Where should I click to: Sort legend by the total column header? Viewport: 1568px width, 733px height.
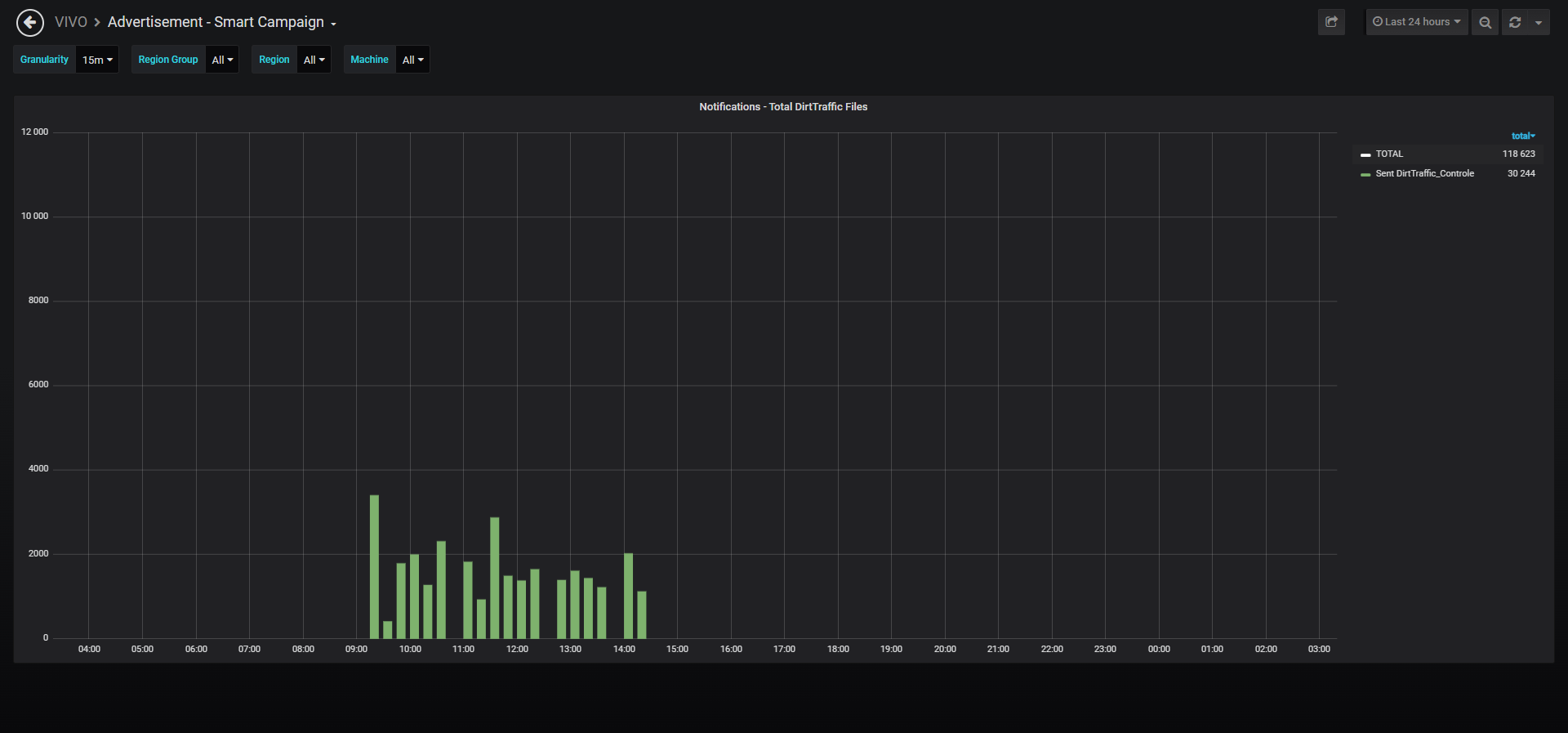click(1523, 136)
